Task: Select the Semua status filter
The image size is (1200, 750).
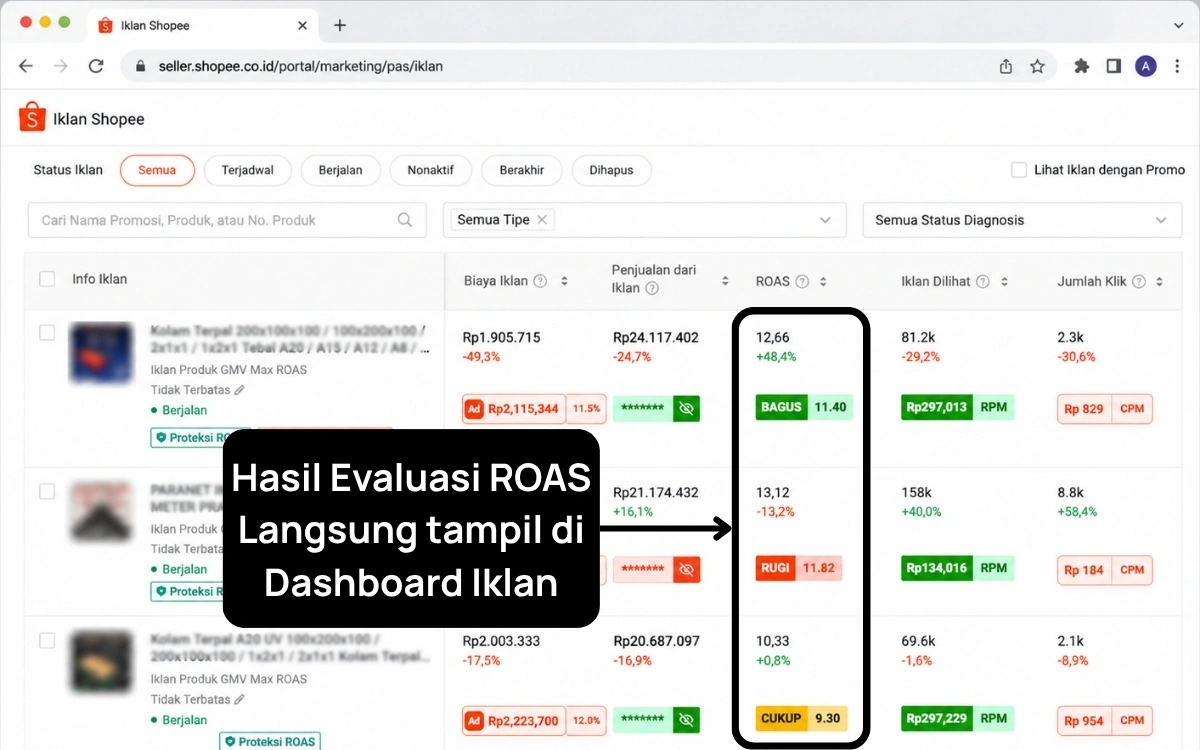Action: click(x=157, y=170)
